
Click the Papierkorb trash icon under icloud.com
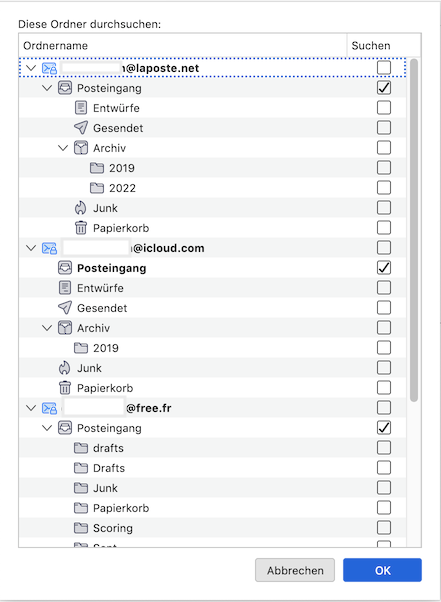pos(65,388)
